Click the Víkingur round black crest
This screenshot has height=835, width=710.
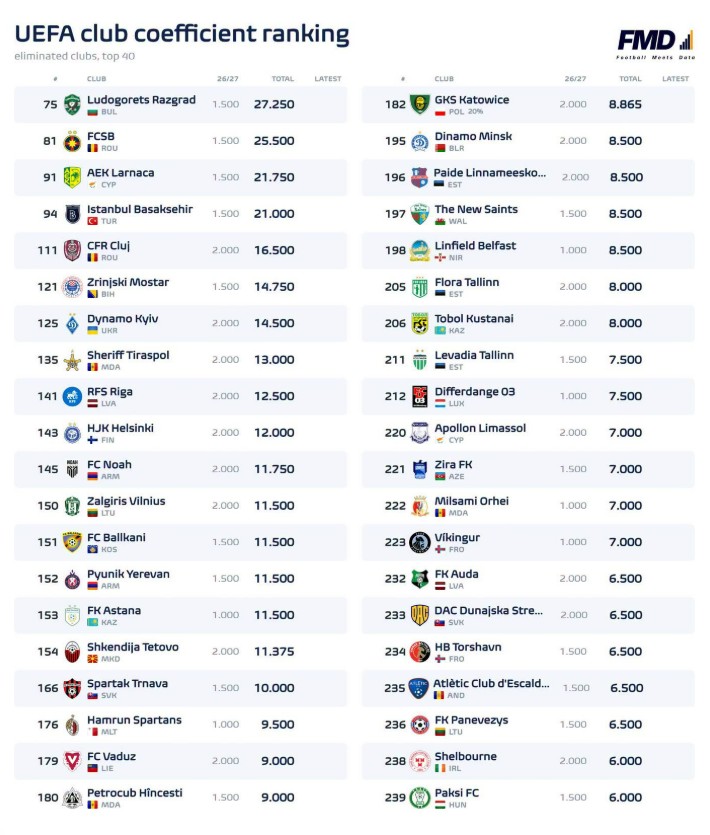420,542
